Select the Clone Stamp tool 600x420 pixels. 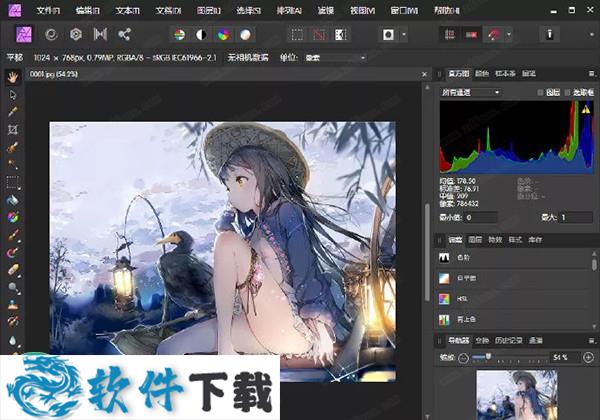coord(13,304)
